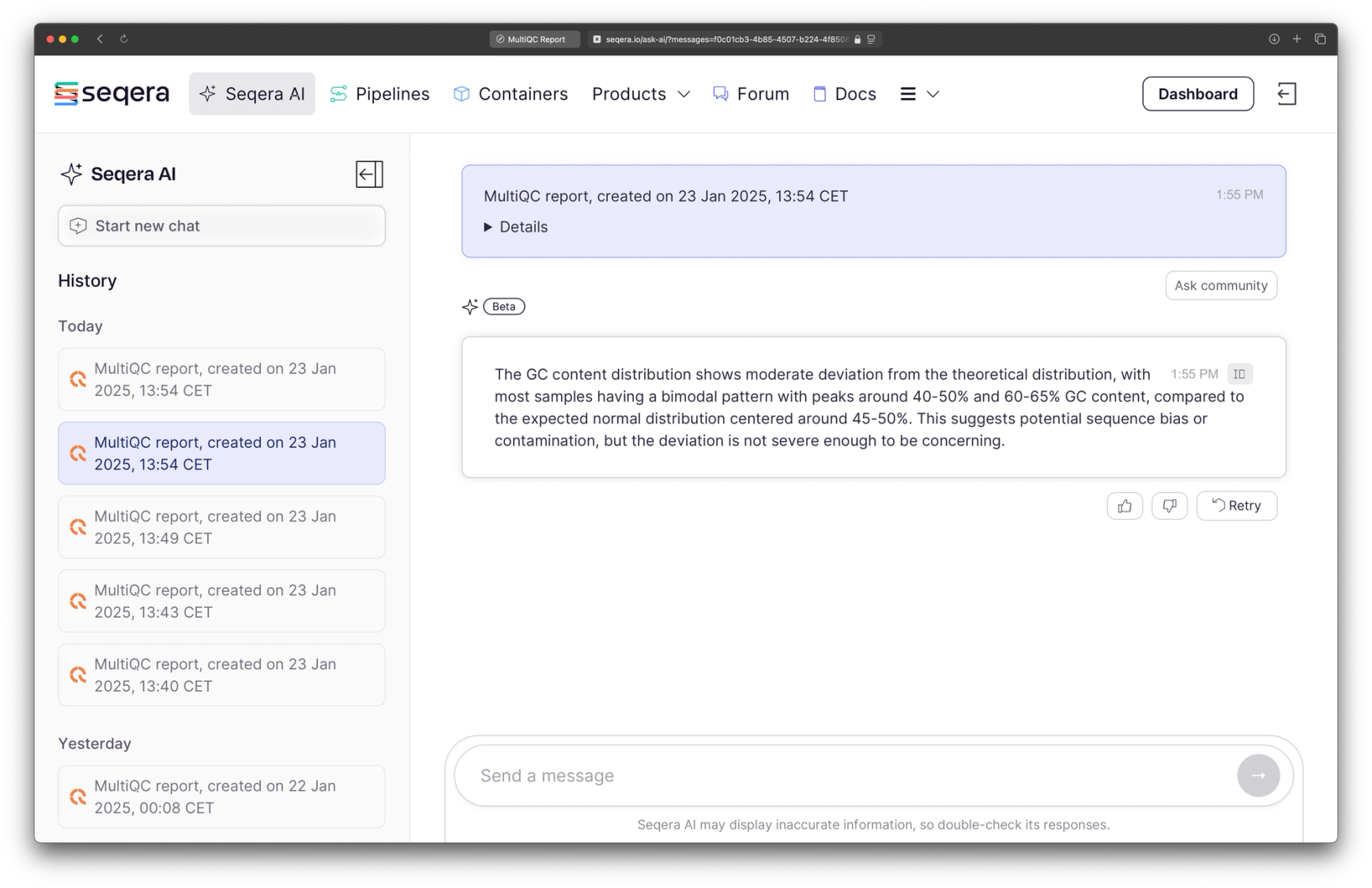Click the ID button on the AI response
Screen dimensions: 1372x888
pyautogui.click(x=1239, y=374)
